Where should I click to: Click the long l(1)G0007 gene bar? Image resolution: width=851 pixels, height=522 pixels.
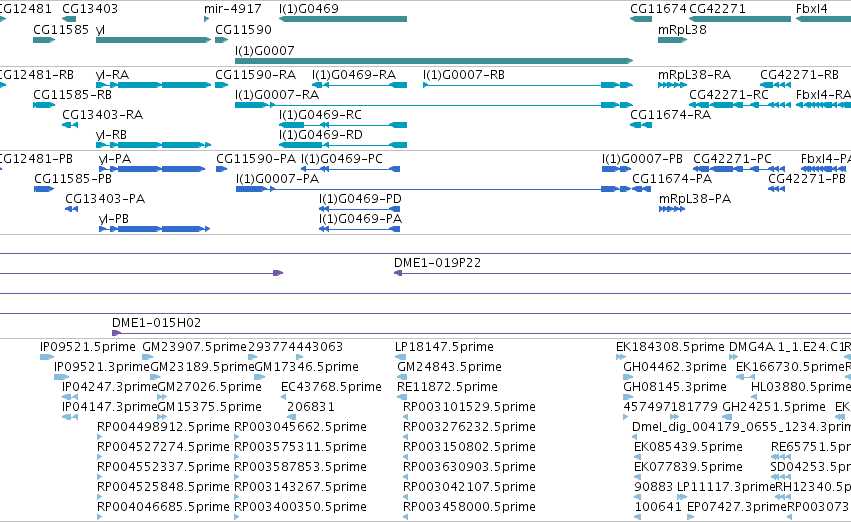(x=434, y=61)
